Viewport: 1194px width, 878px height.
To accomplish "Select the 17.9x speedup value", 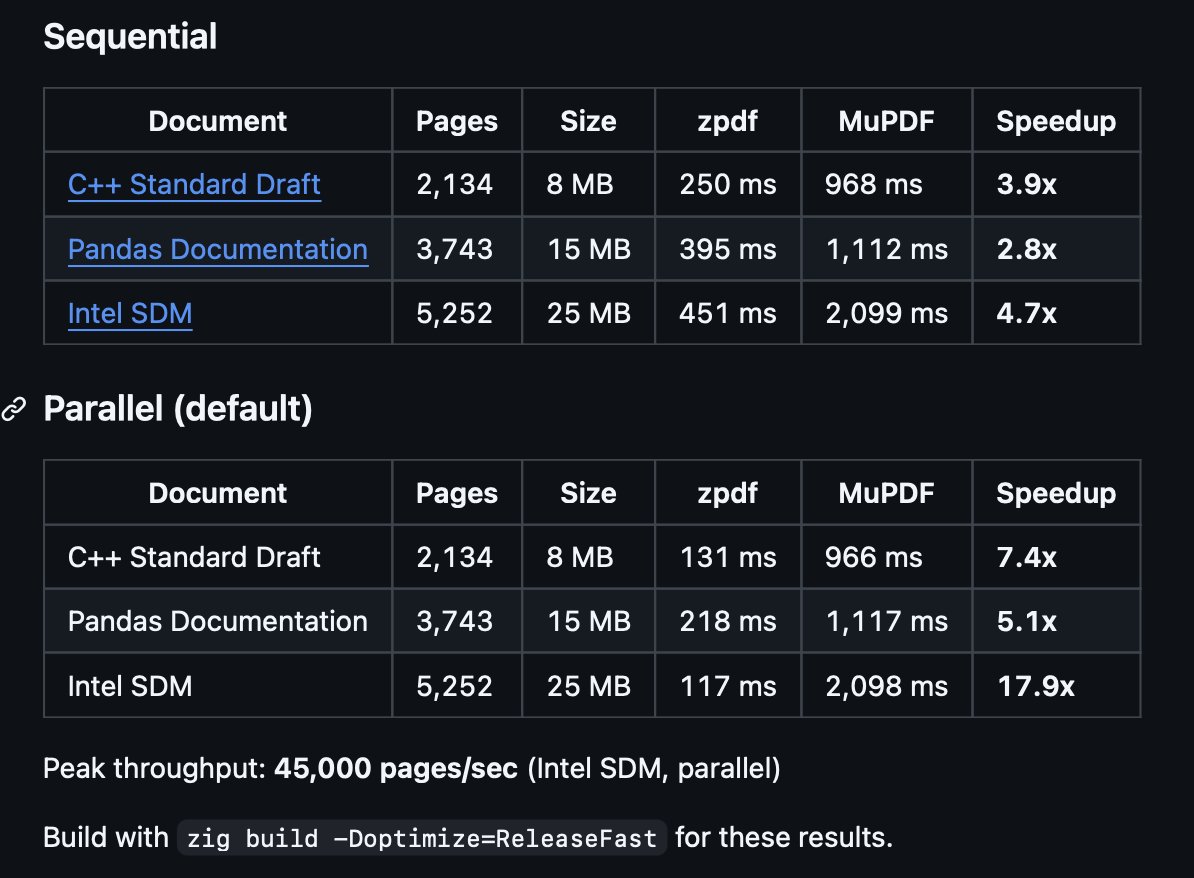I will tap(1036, 686).
